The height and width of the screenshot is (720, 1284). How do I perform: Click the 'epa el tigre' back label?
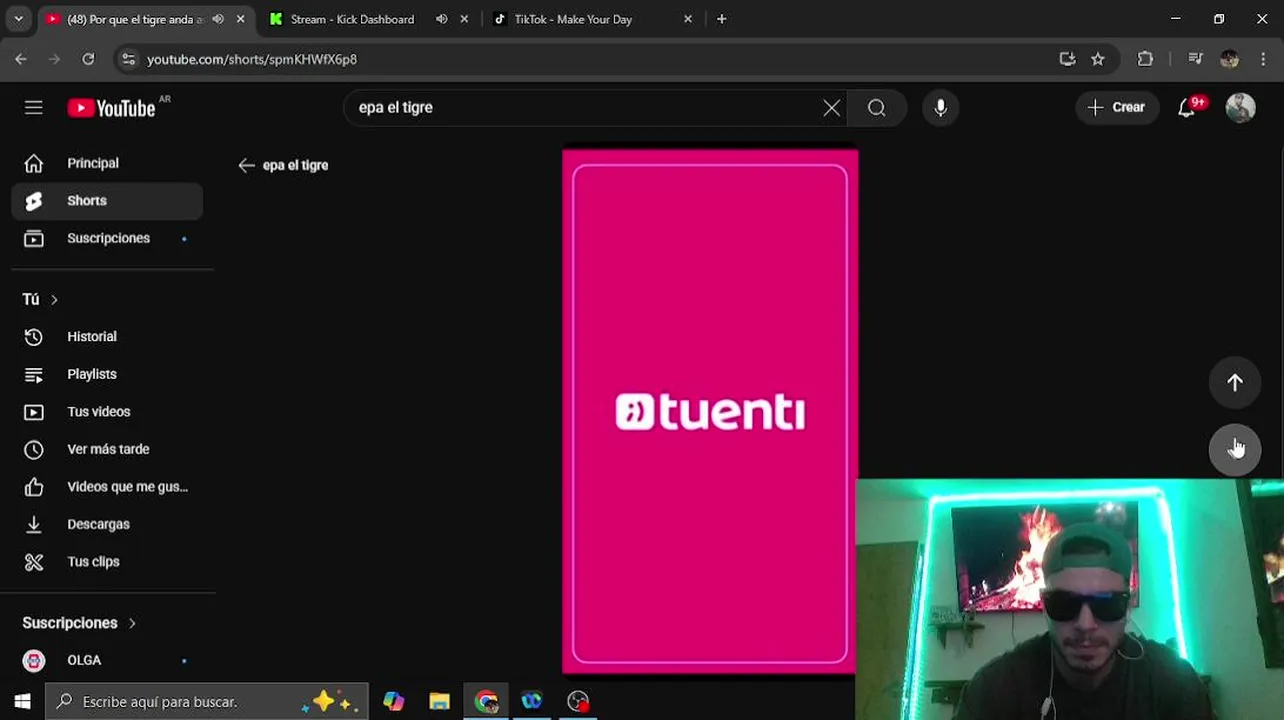pos(295,165)
